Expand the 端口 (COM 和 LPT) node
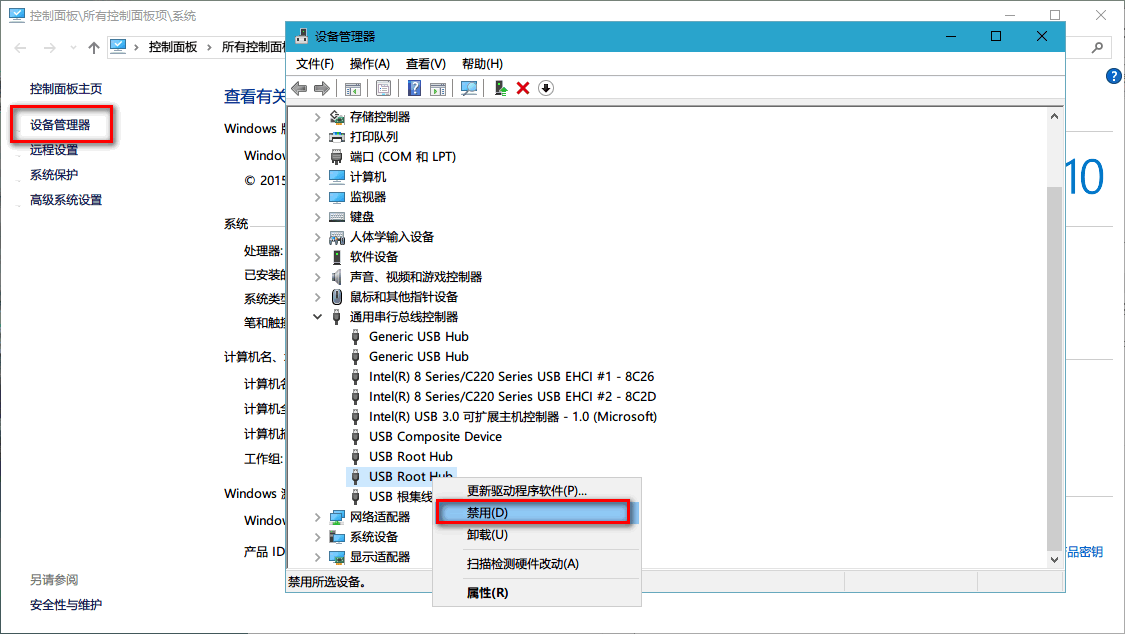The image size is (1125, 634). 317,157
